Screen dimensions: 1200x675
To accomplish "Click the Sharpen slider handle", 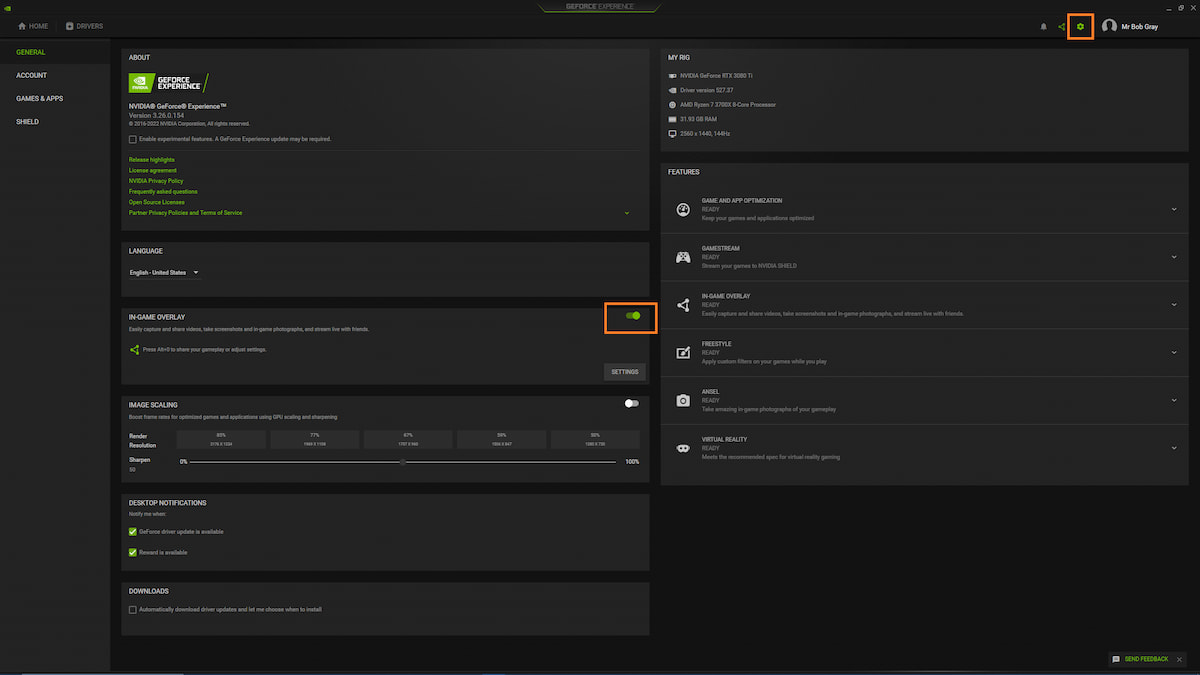I will pyautogui.click(x=402, y=462).
